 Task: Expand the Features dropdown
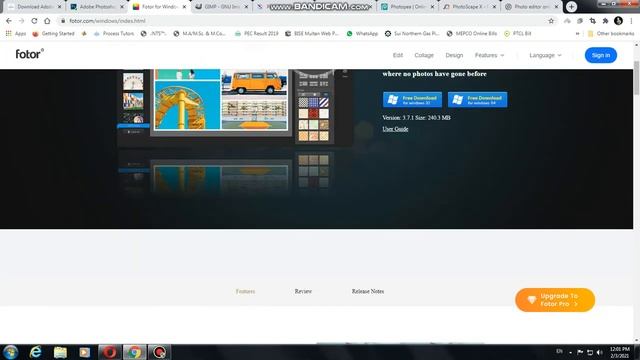pos(489,55)
